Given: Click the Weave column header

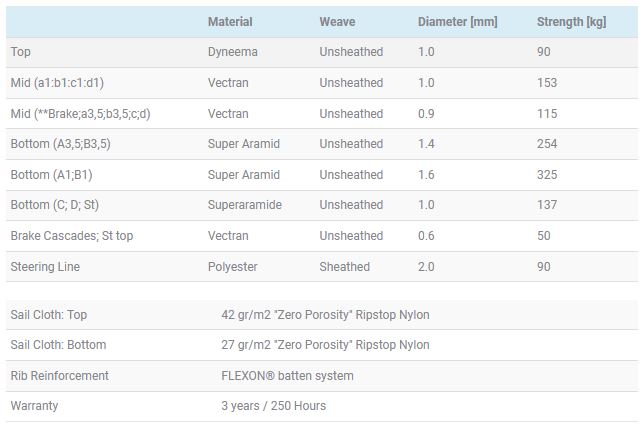Looking at the screenshot, I should click(x=337, y=22).
